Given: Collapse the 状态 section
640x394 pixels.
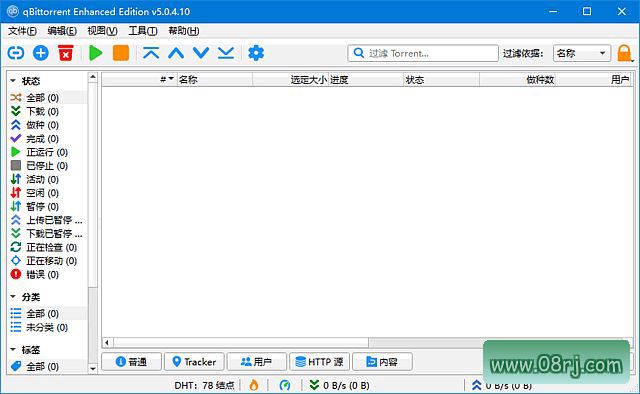Looking at the screenshot, I should (x=13, y=80).
